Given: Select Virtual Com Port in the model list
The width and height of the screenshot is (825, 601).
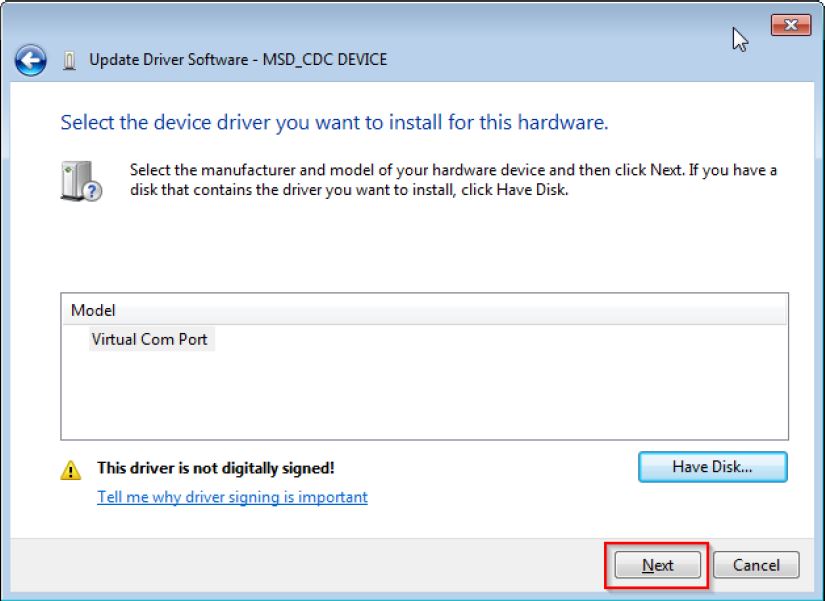Looking at the screenshot, I should (150, 340).
